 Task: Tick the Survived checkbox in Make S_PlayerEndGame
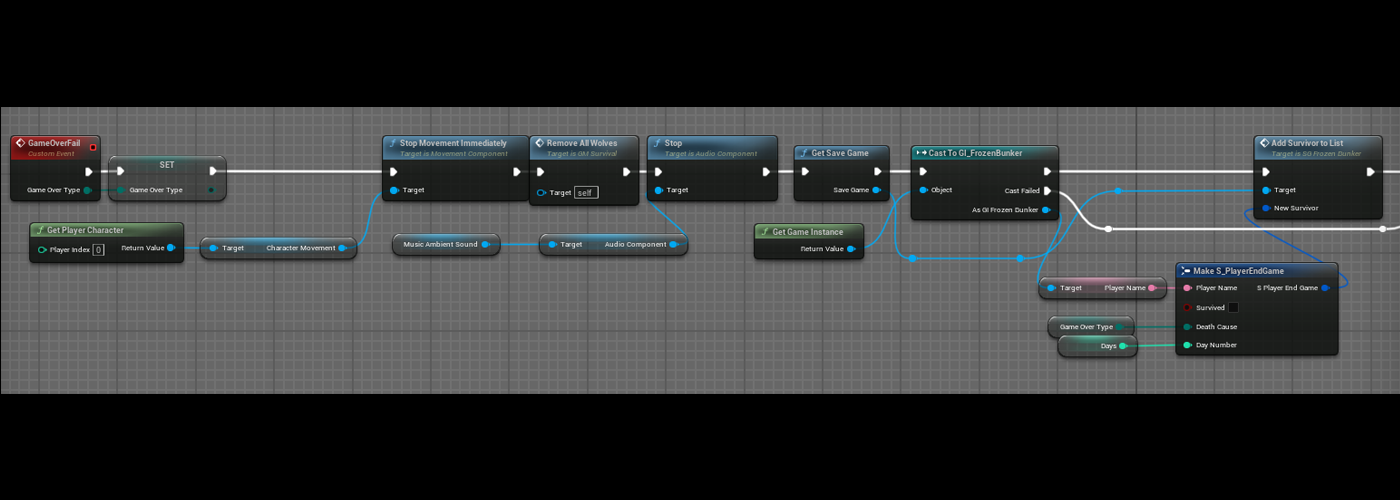(1233, 308)
